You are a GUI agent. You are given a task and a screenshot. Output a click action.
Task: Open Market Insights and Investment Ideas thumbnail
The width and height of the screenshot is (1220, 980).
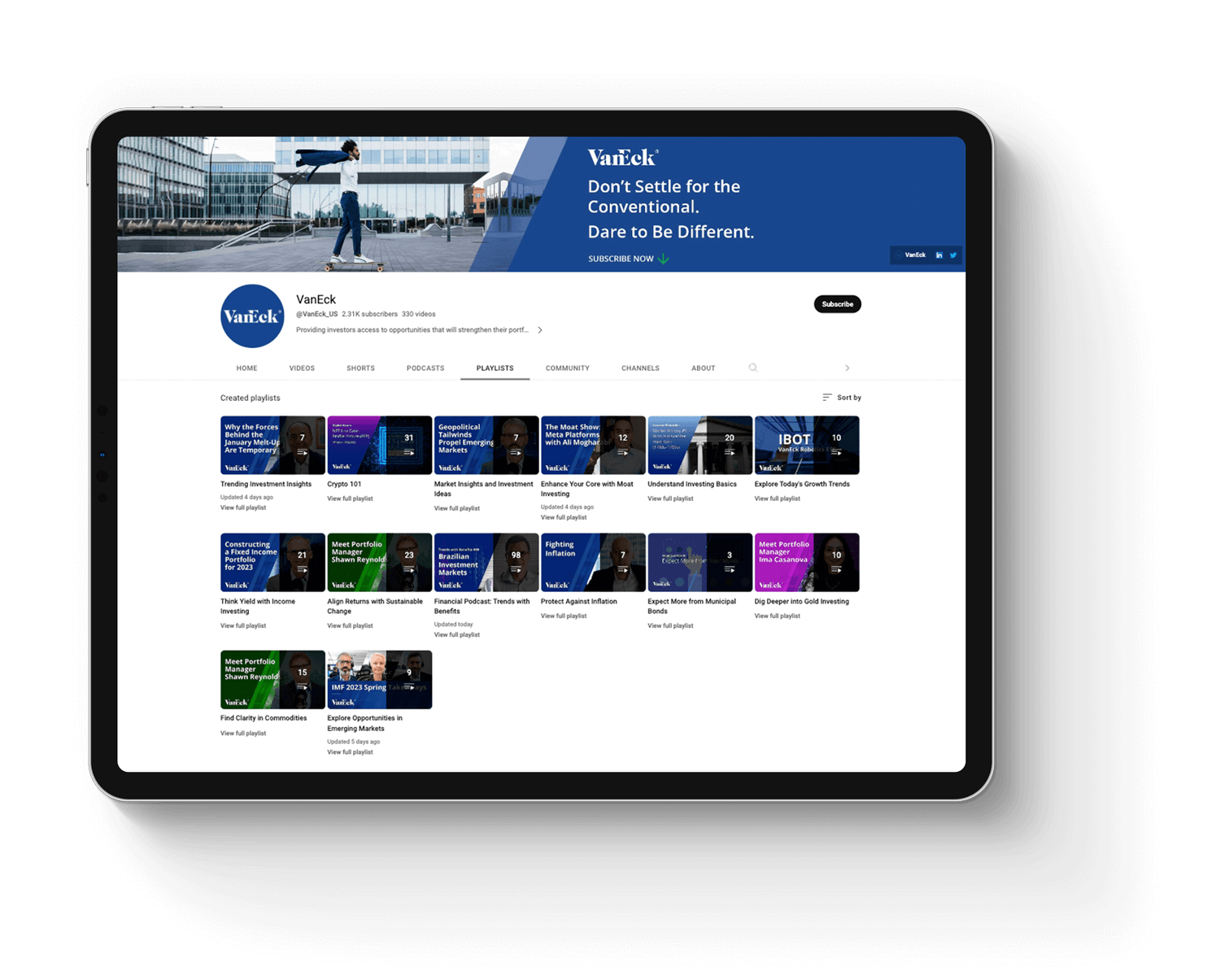(486, 445)
